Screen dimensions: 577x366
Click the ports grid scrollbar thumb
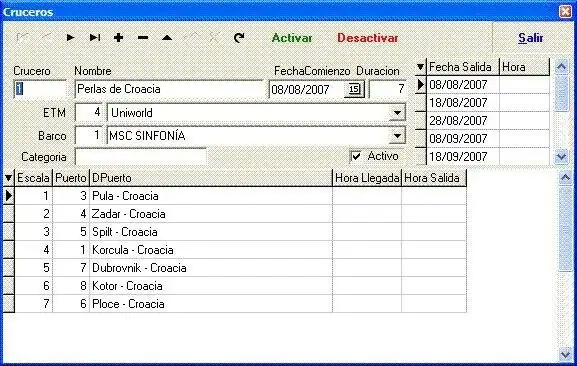(x=565, y=229)
